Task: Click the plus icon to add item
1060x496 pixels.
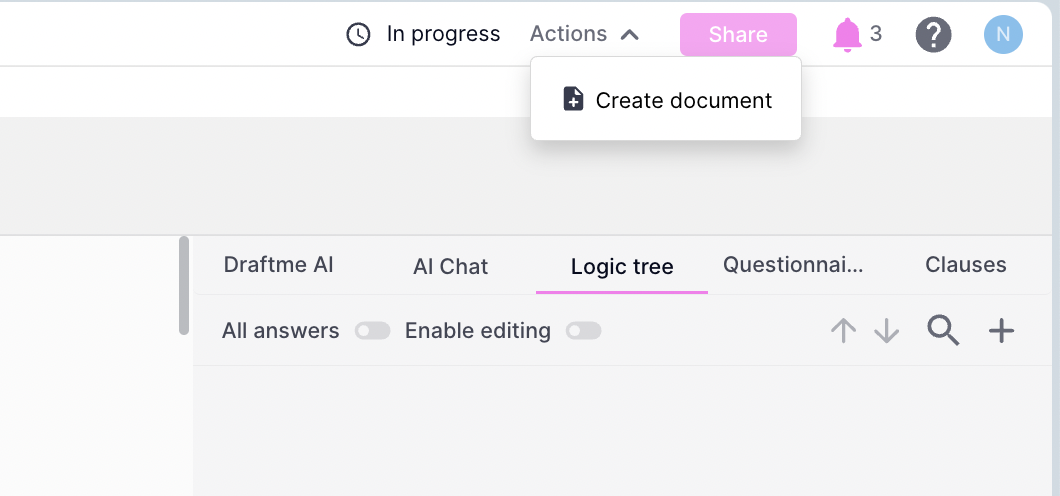Action: pos(1001,330)
